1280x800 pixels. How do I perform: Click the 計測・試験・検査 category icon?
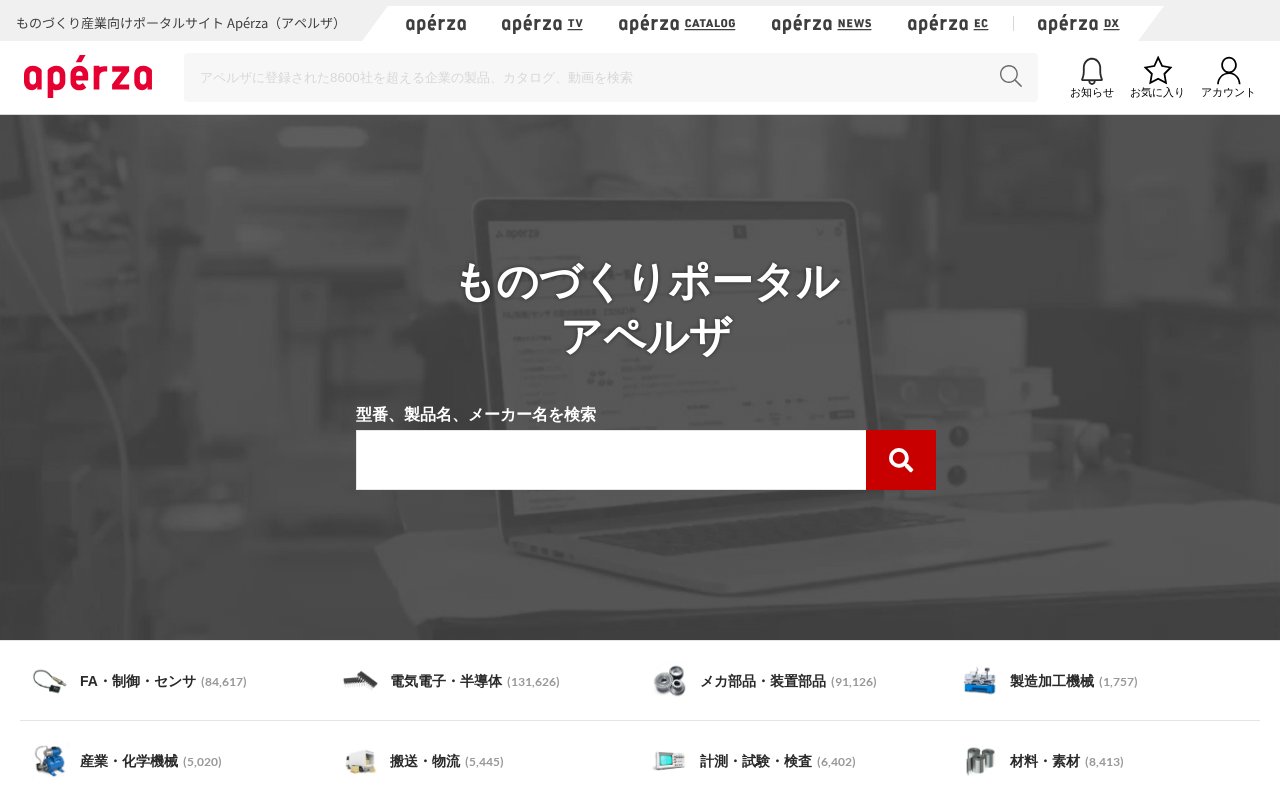669,761
